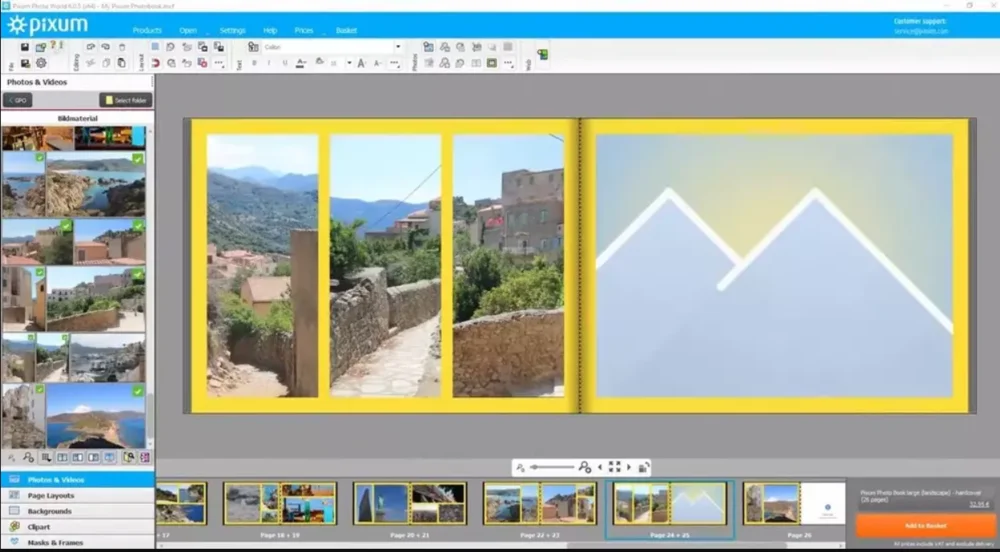Click the save icon in File toolbar

[x=25, y=47]
